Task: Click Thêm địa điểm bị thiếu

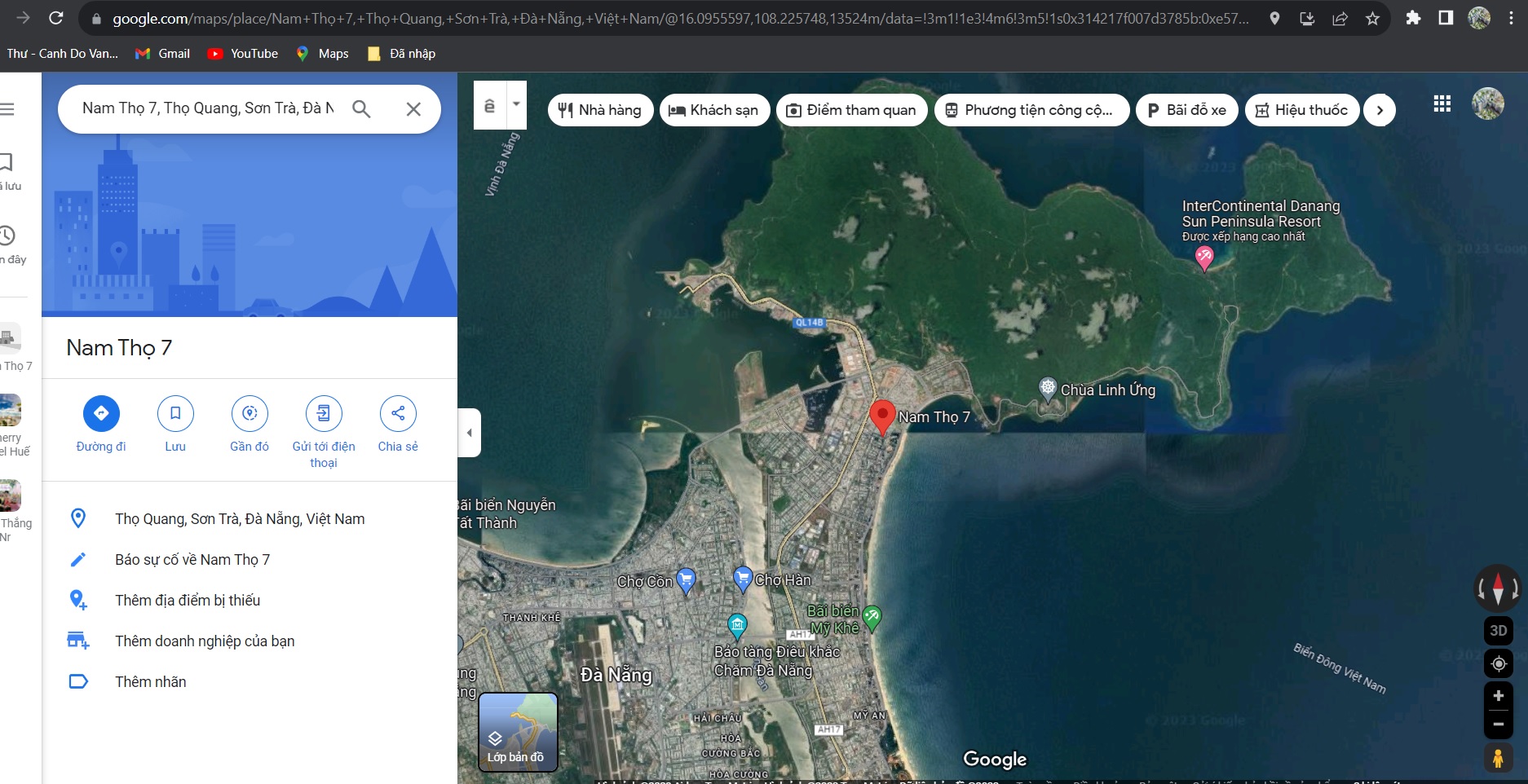Action: point(188,601)
